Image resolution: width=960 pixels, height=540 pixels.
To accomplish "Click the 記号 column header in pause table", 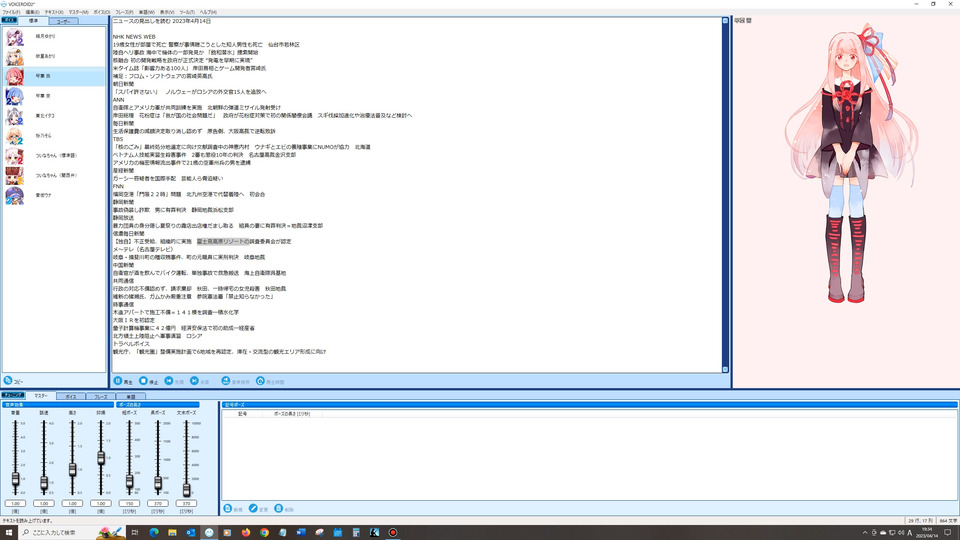I will pyautogui.click(x=242, y=414).
